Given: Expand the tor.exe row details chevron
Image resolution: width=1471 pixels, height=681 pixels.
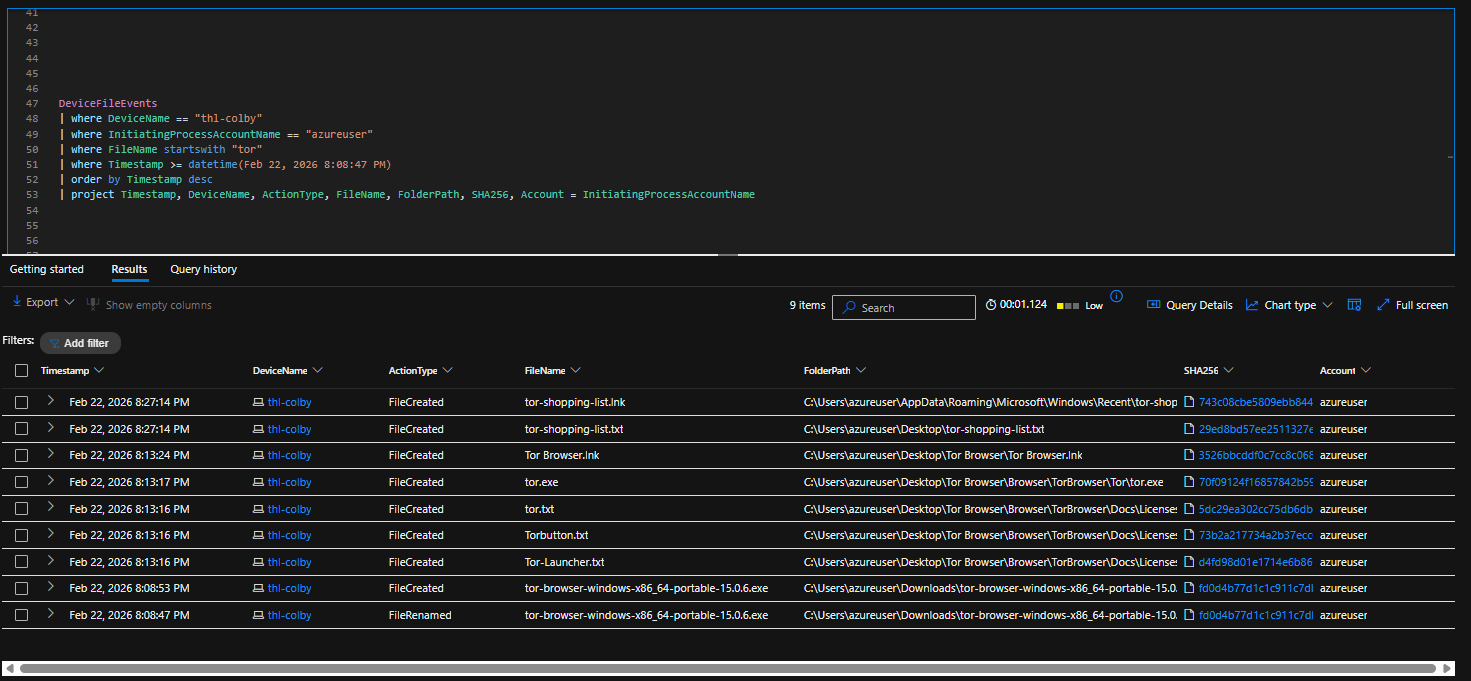Looking at the screenshot, I should (51, 481).
